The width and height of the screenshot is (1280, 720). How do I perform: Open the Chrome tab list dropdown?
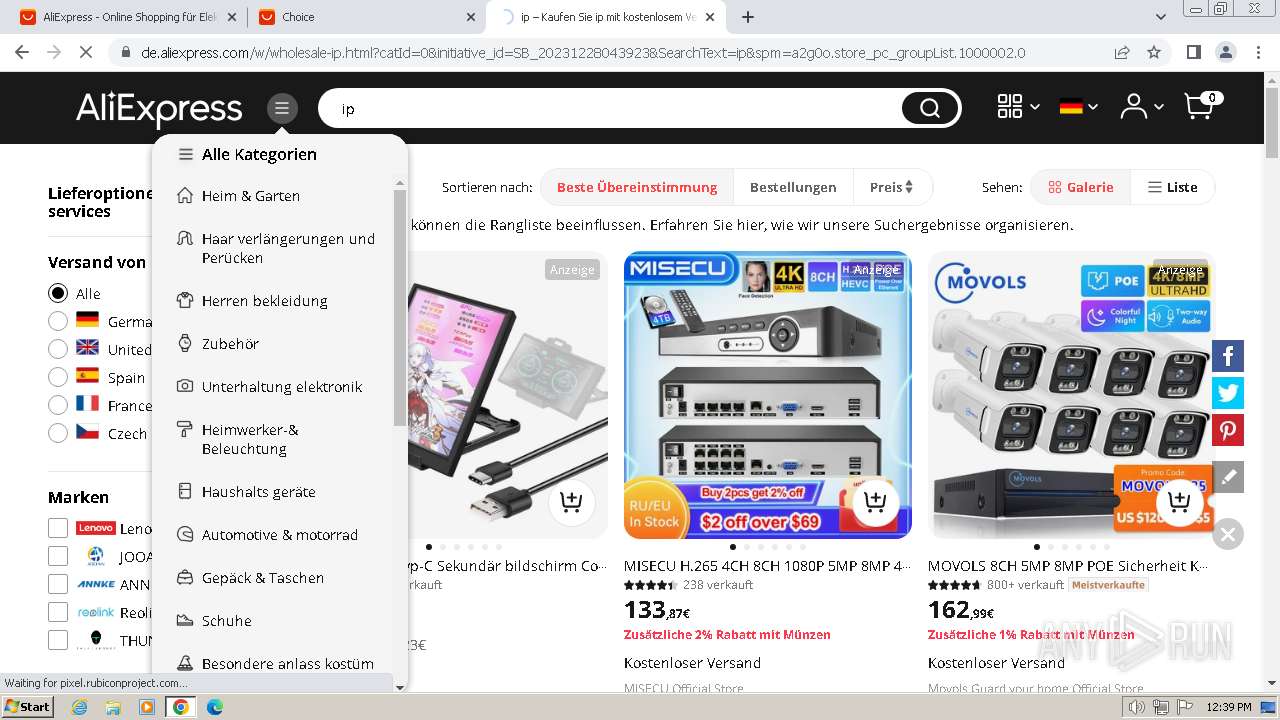[x=1161, y=17]
